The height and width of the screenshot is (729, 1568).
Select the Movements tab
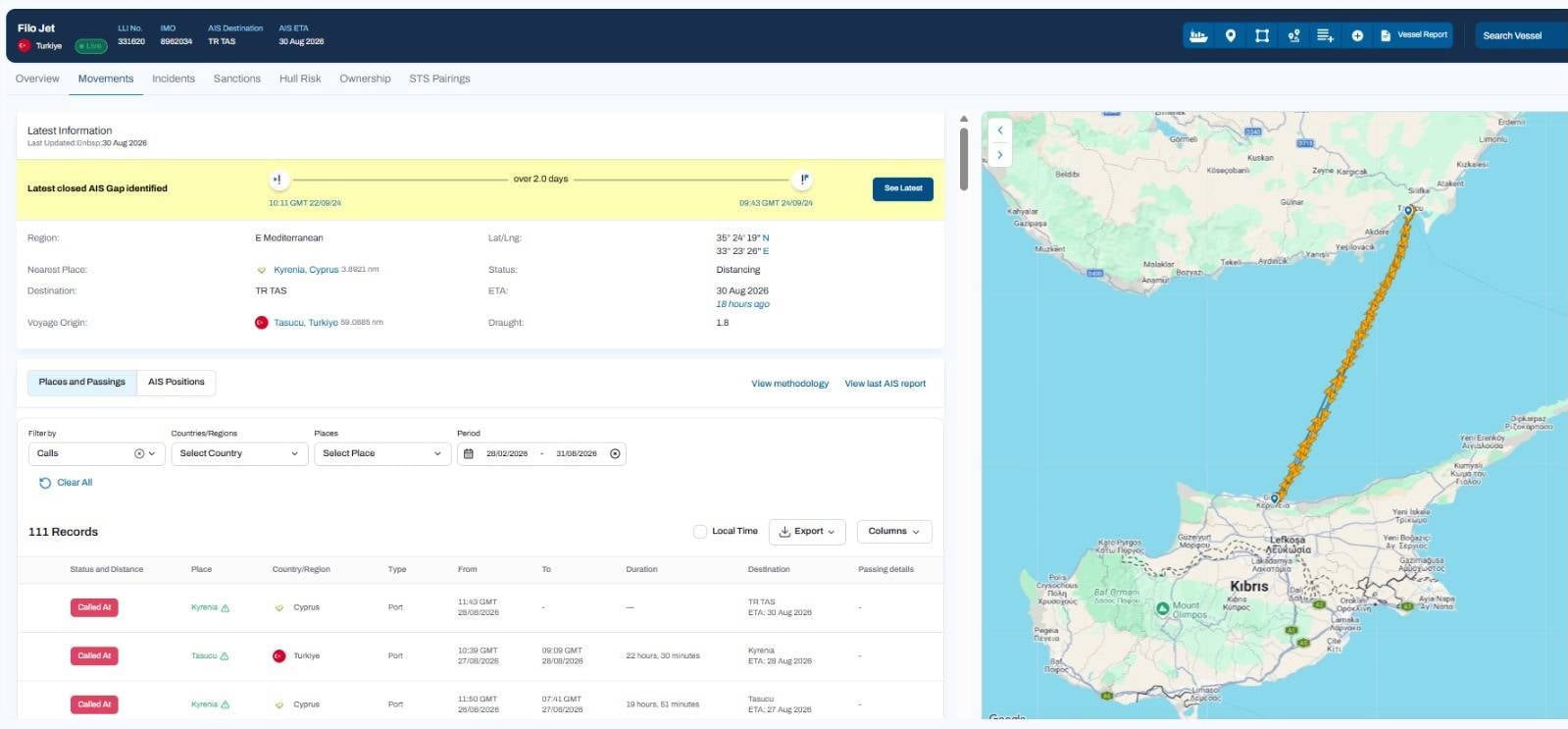[106, 78]
